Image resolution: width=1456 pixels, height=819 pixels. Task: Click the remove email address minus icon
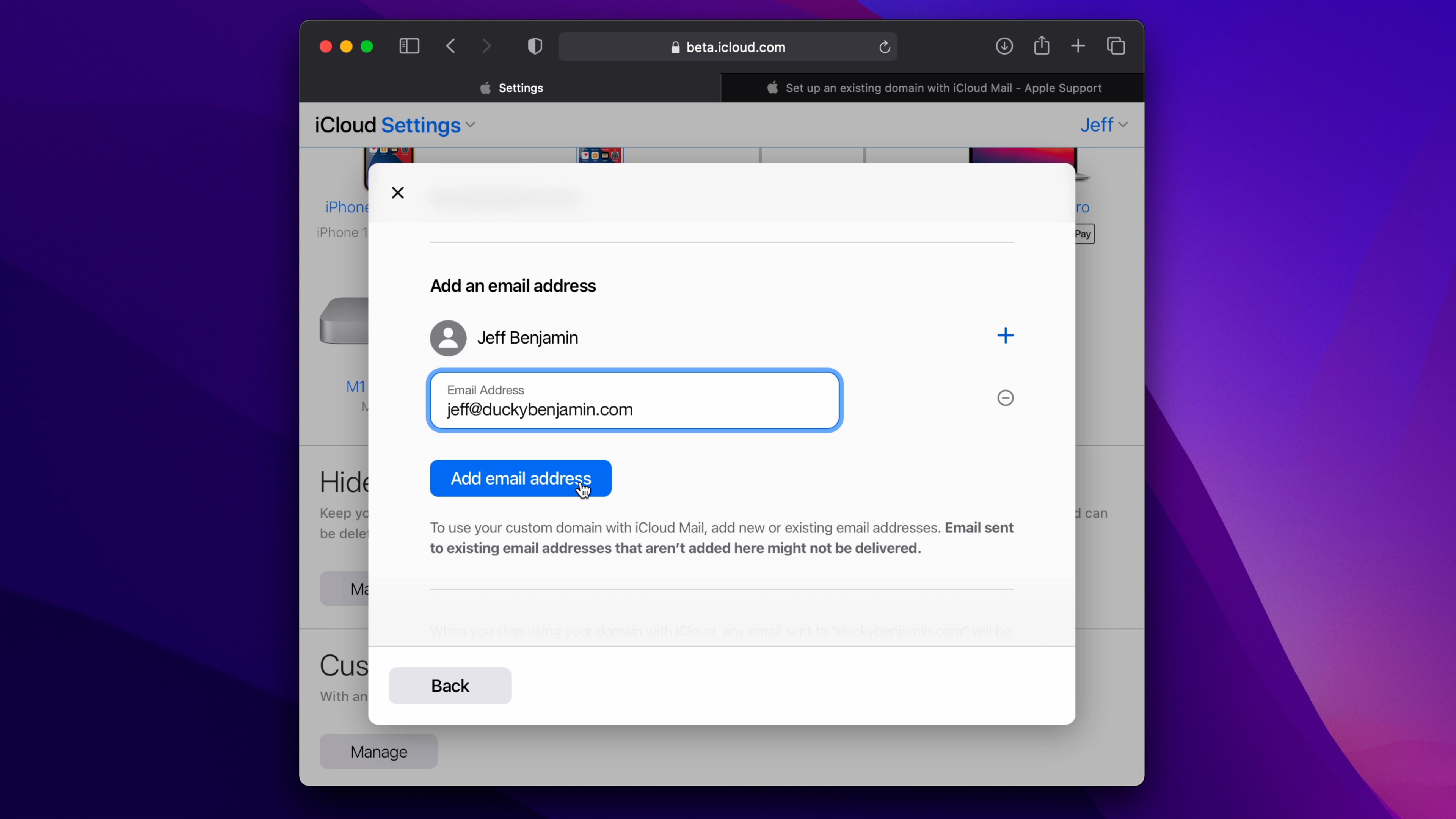tap(1005, 398)
